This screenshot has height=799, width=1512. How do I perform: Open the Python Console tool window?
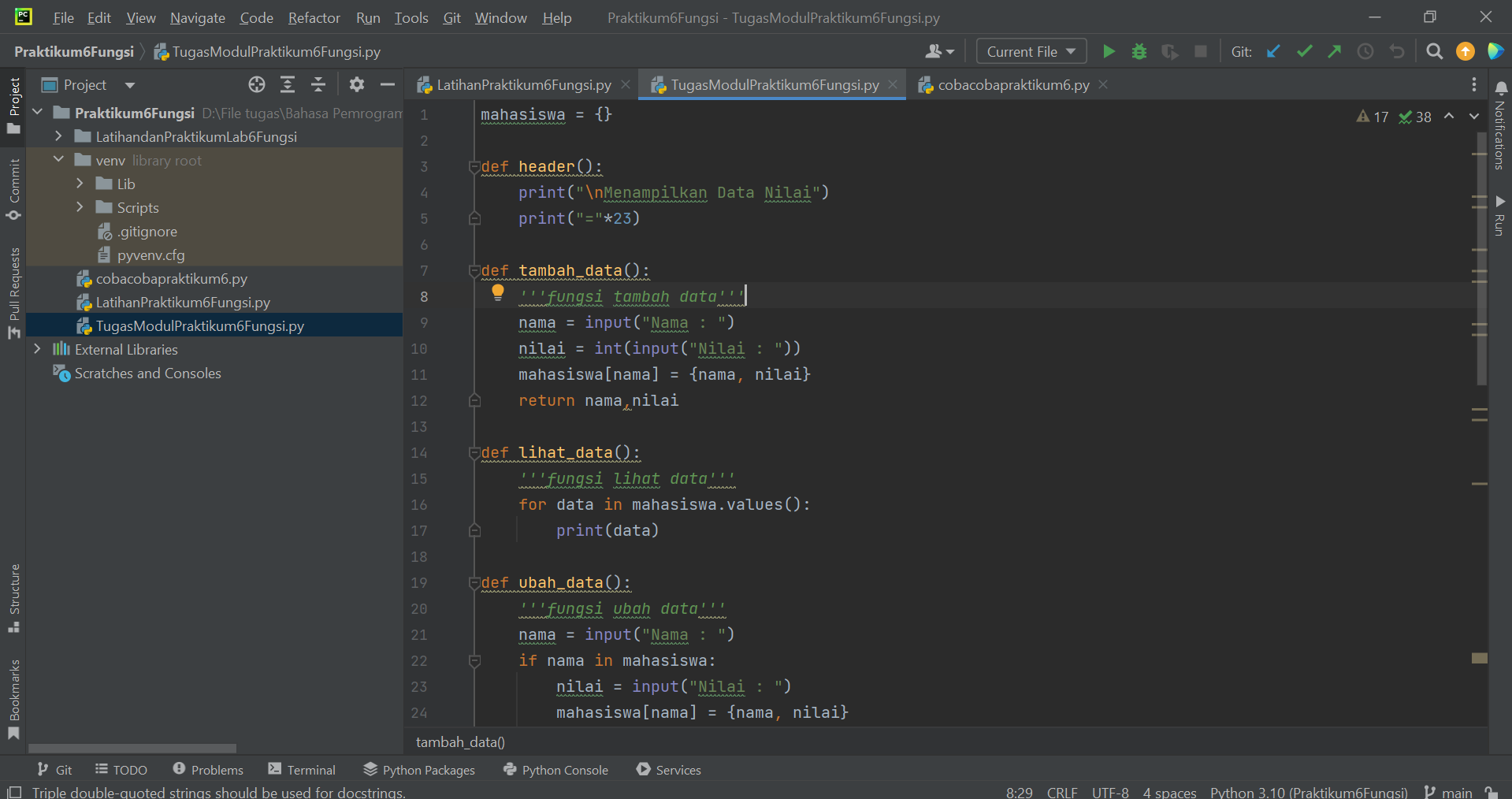(x=556, y=770)
